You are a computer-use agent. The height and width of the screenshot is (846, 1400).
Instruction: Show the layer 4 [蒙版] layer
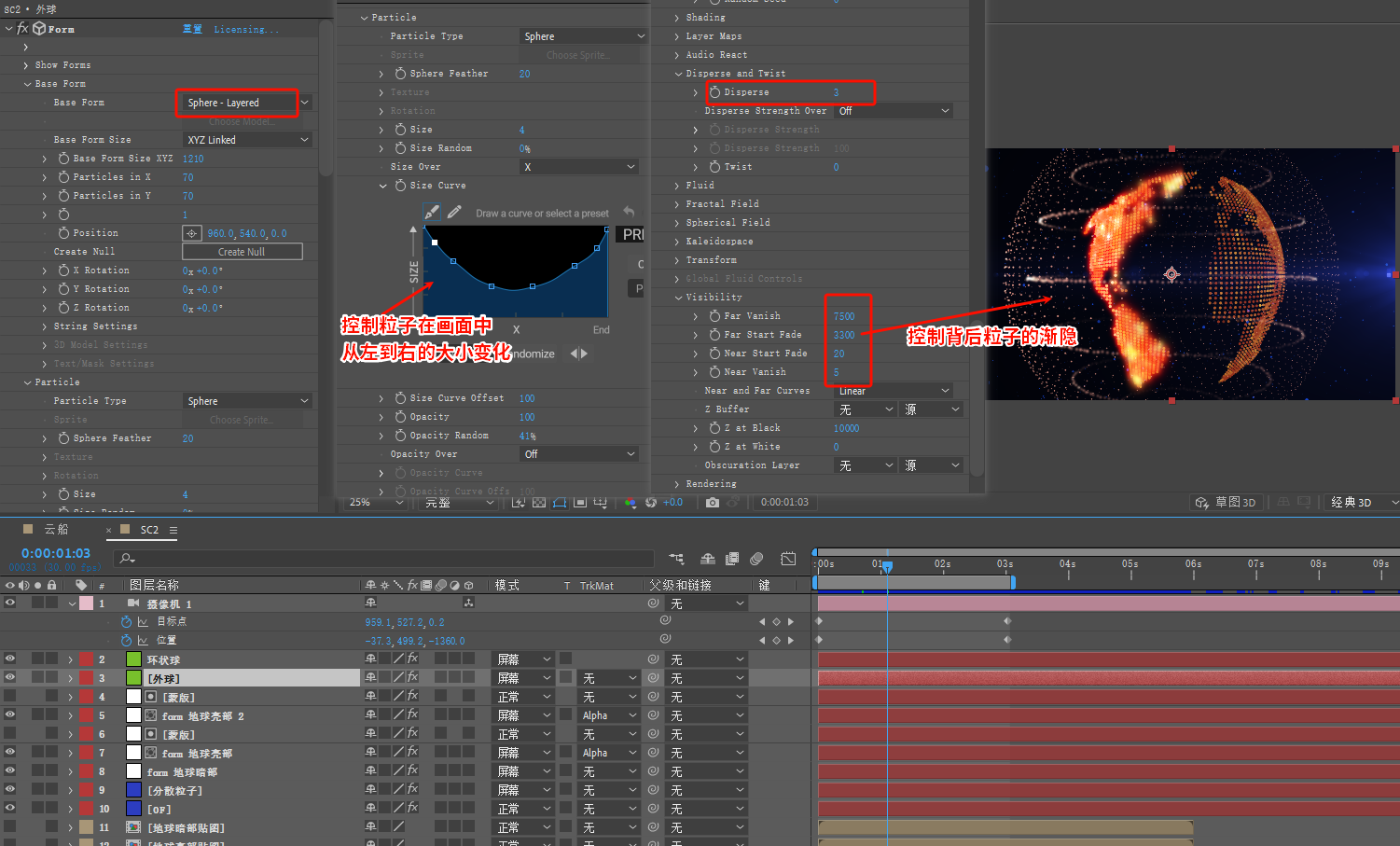click(x=9, y=697)
